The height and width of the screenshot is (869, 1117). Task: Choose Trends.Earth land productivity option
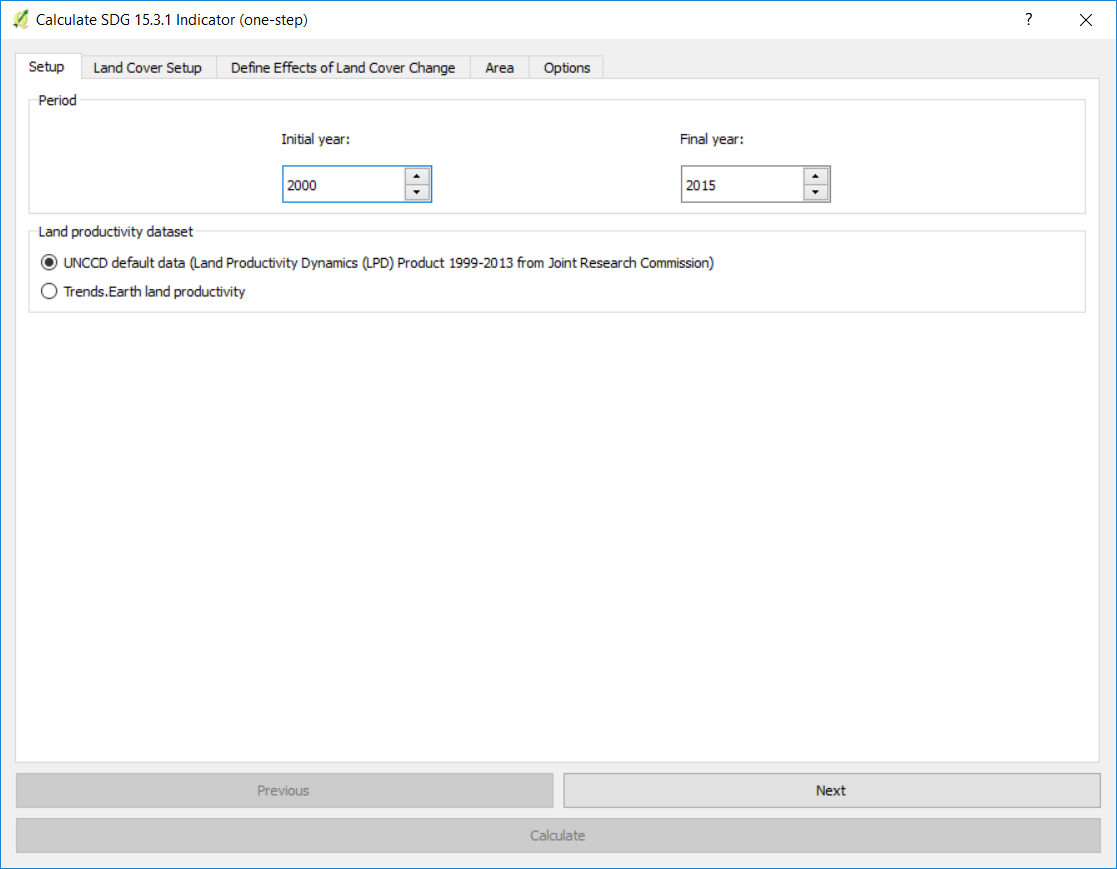point(49,292)
